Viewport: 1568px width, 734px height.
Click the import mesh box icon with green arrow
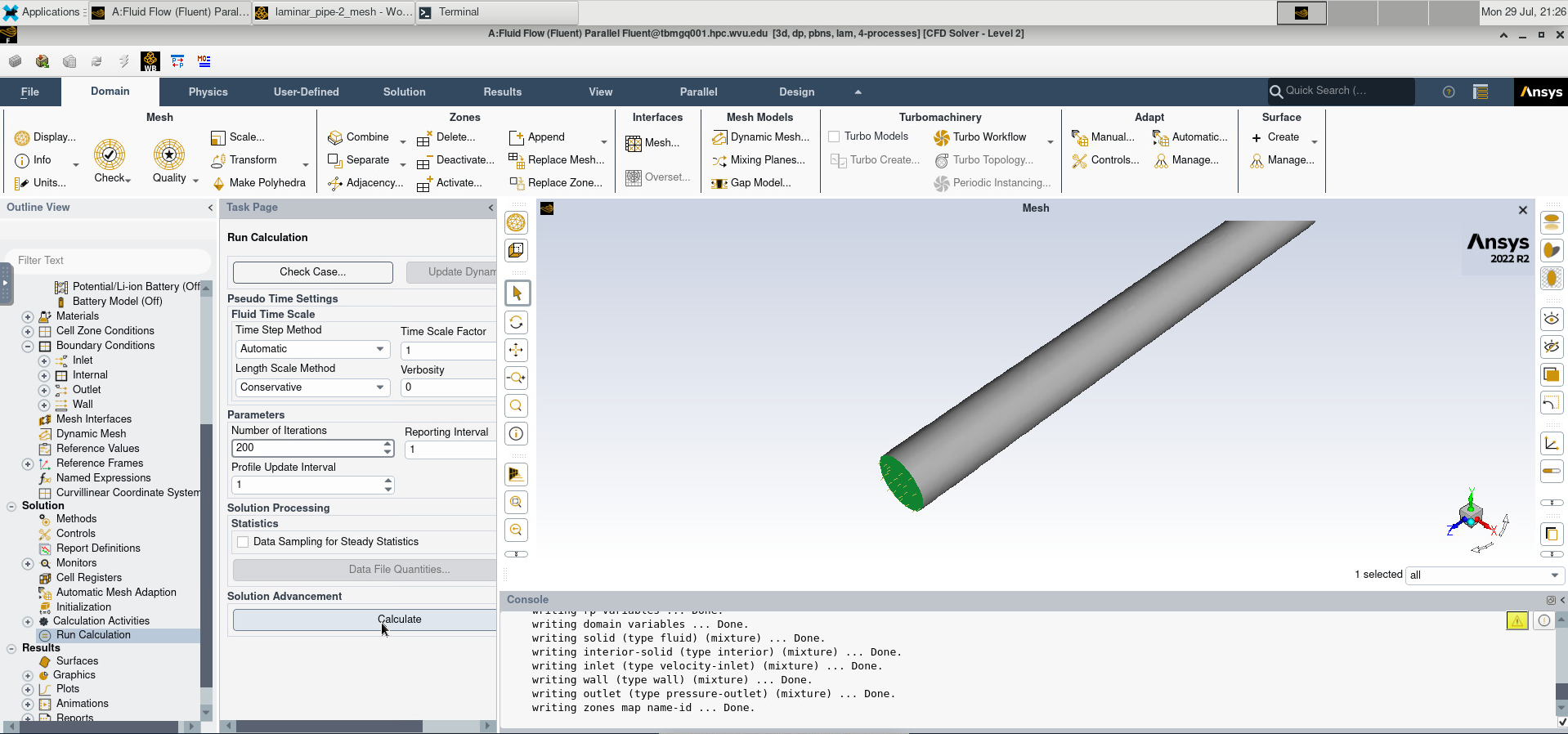(x=43, y=61)
